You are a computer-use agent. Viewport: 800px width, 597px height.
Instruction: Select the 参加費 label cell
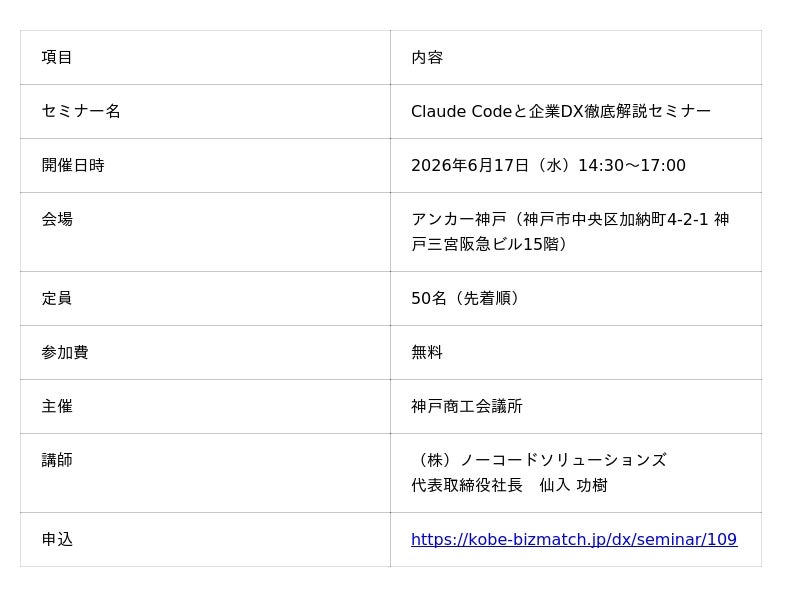pyautogui.click(x=65, y=353)
